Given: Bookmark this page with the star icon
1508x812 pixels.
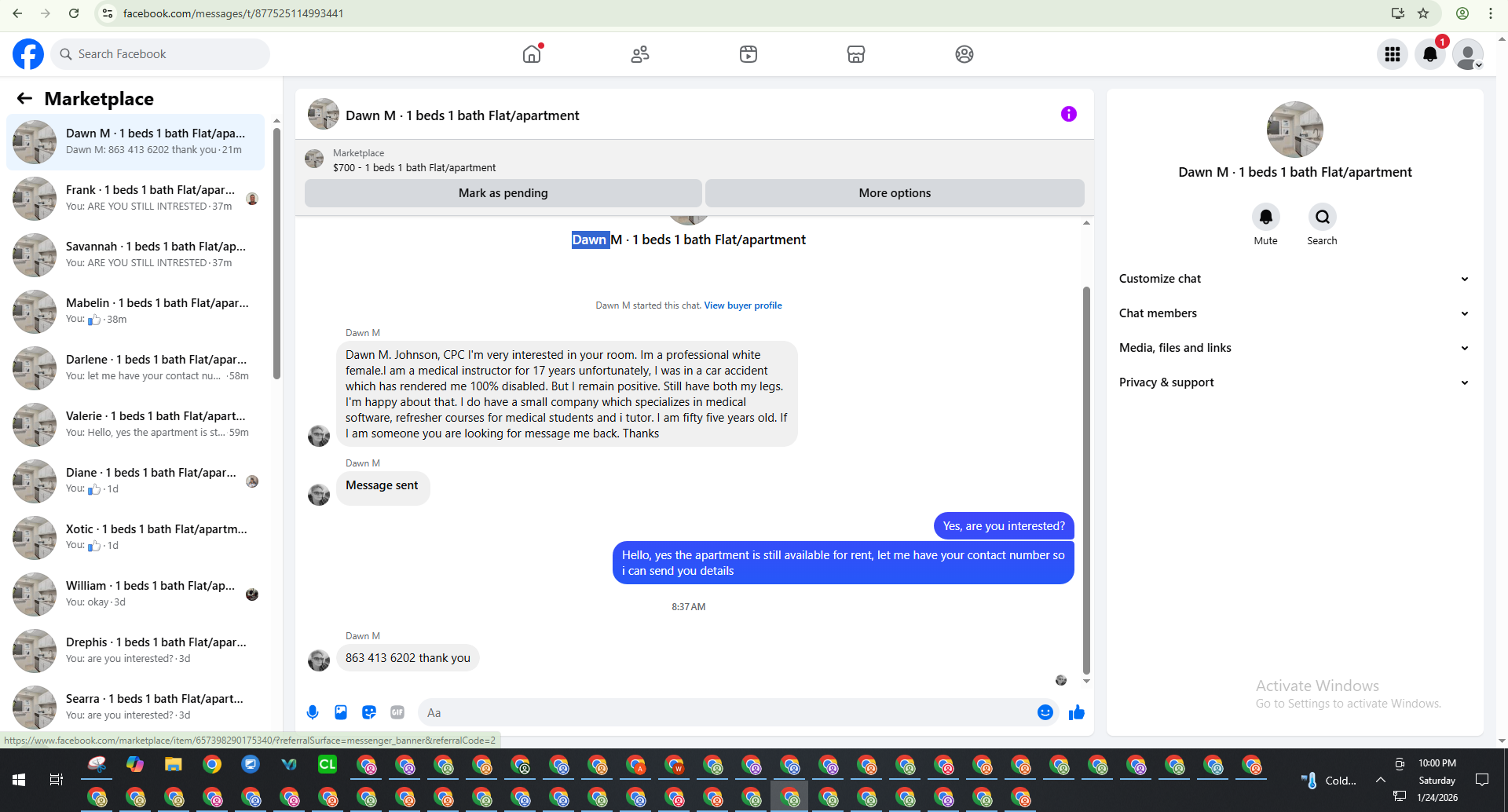Looking at the screenshot, I should [1423, 13].
